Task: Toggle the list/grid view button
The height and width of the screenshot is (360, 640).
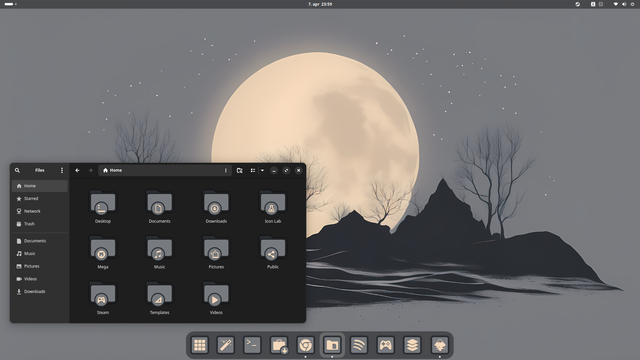Action: tap(253, 170)
